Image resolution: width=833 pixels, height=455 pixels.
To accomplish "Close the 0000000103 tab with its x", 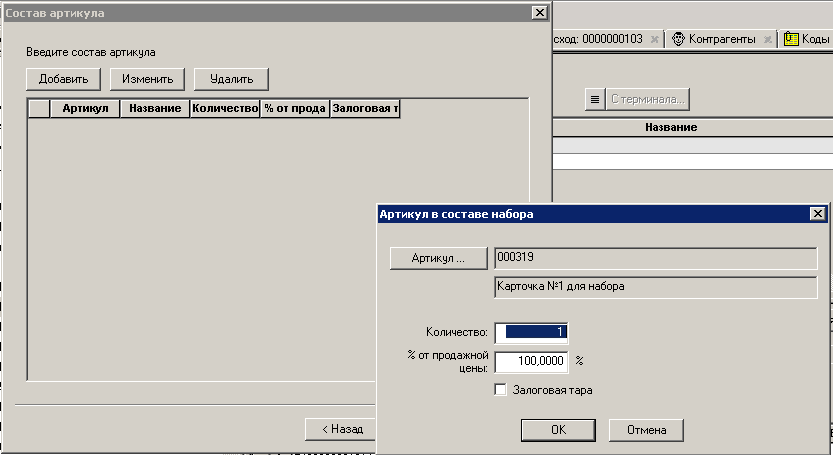I will click(x=654, y=39).
